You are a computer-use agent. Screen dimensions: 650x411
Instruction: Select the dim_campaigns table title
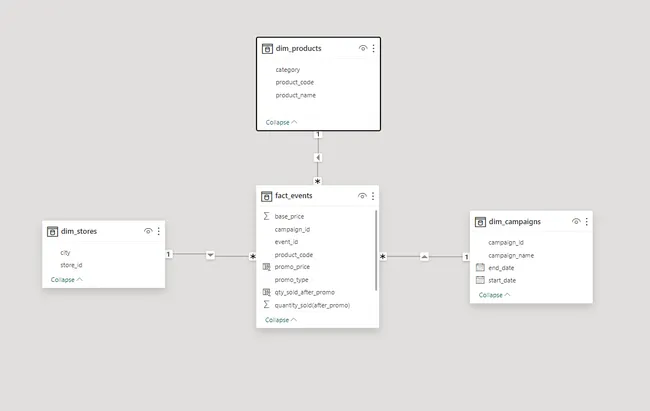(514, 222)
